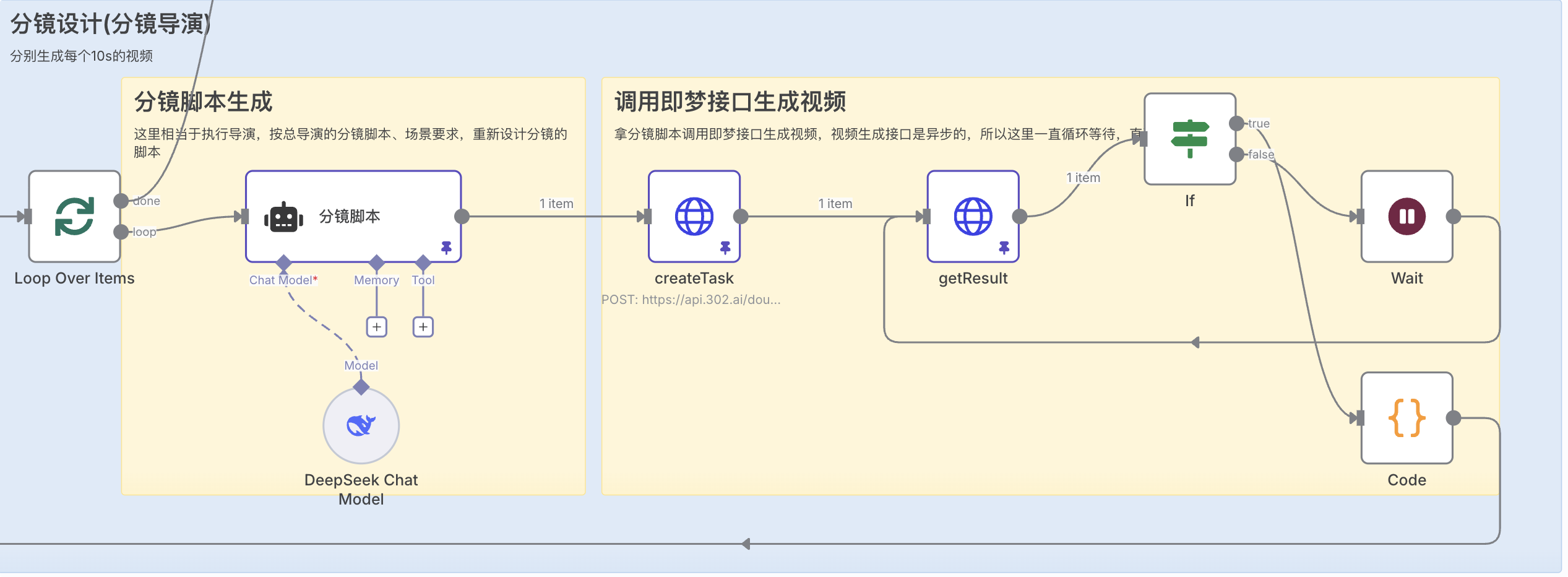
Task: Click the createTask node input handle
Action: [x=647, y=217]
